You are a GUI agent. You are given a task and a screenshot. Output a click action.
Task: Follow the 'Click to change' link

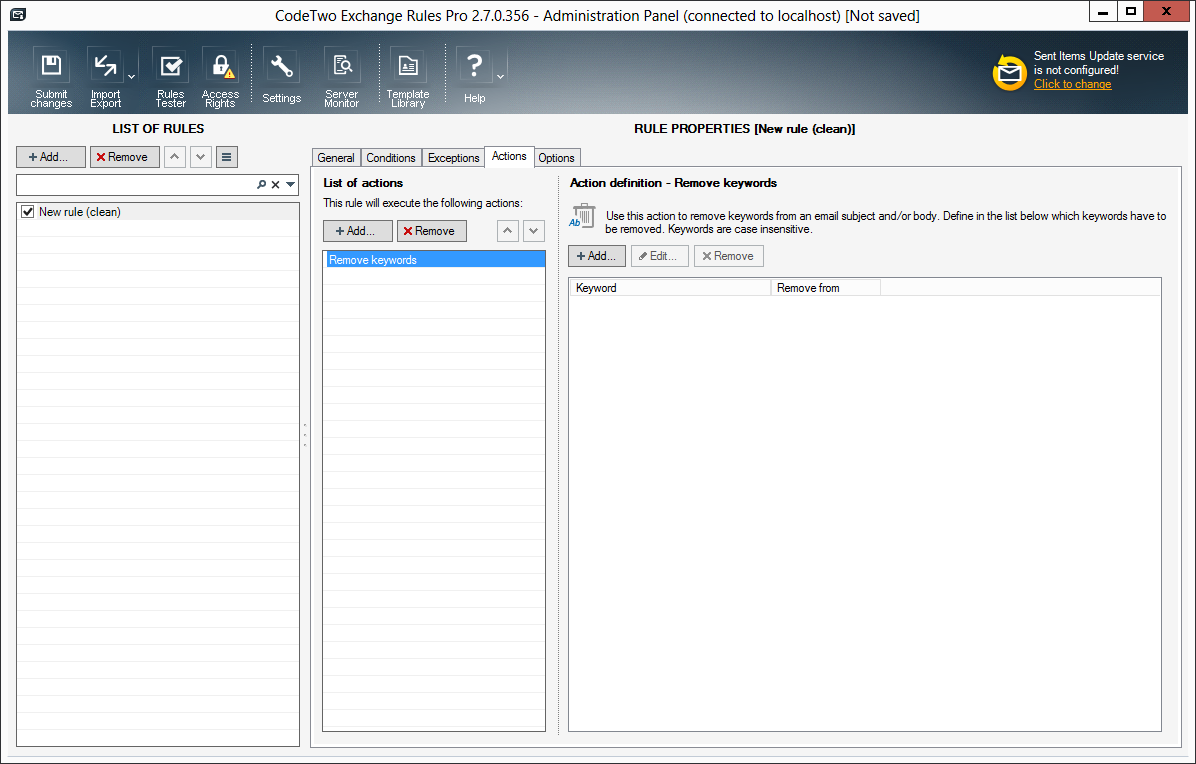point(1072,84)
